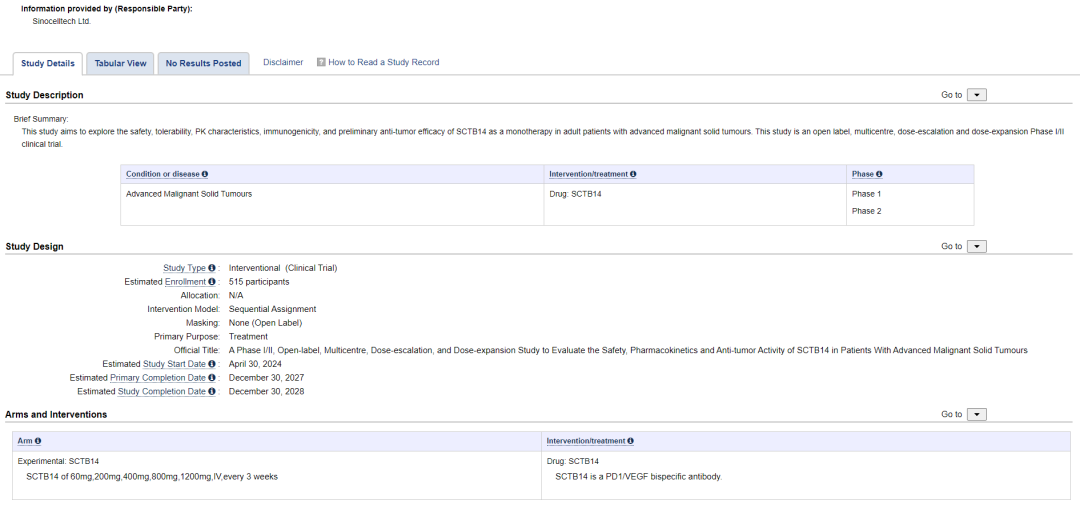Open Go to dropdown in Study Design
The height and width of the screenshot is (508, 1080).
[977, 246]
